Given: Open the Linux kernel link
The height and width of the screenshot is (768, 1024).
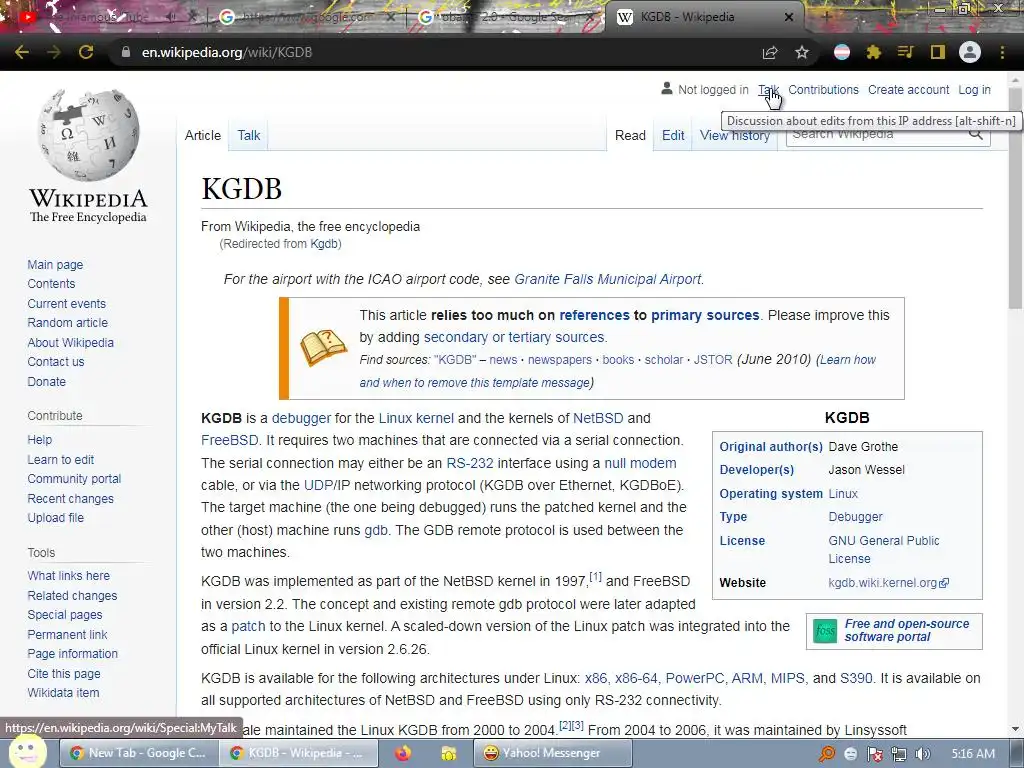Looking at the screenshot, I should (416, 418).
